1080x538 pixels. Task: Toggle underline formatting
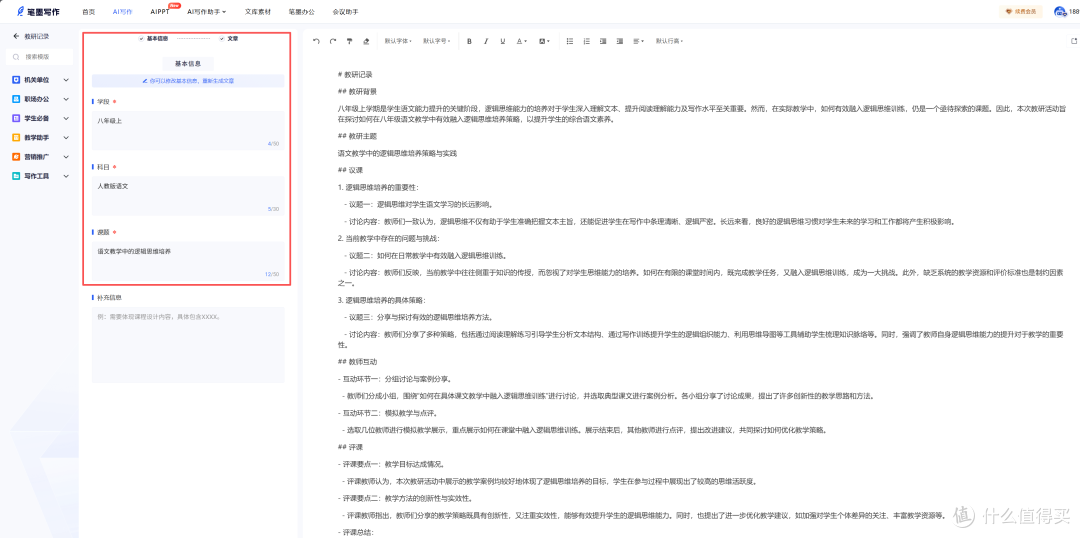pos(503,41)
